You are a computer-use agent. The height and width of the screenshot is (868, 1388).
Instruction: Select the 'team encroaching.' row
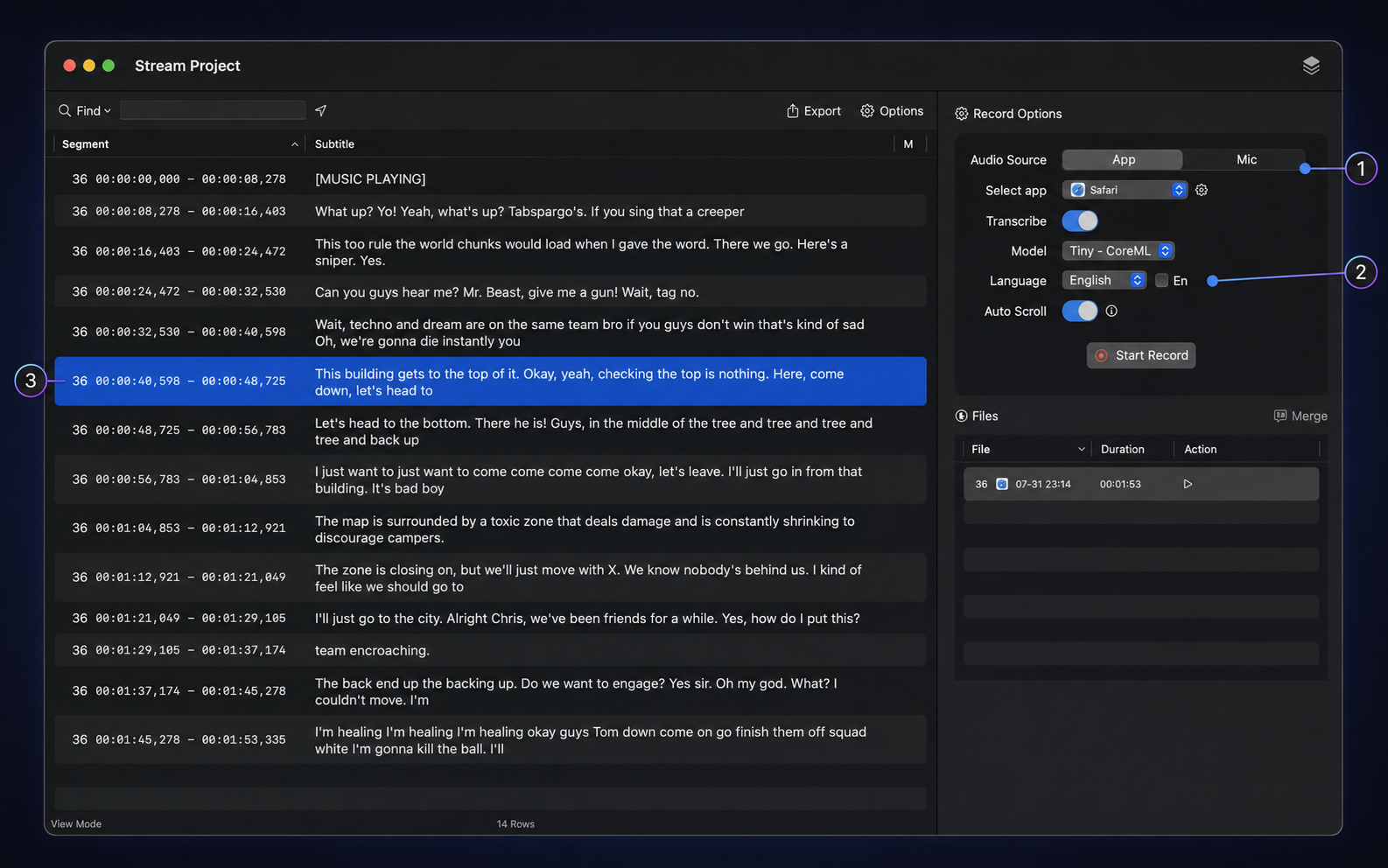(490, 650)
